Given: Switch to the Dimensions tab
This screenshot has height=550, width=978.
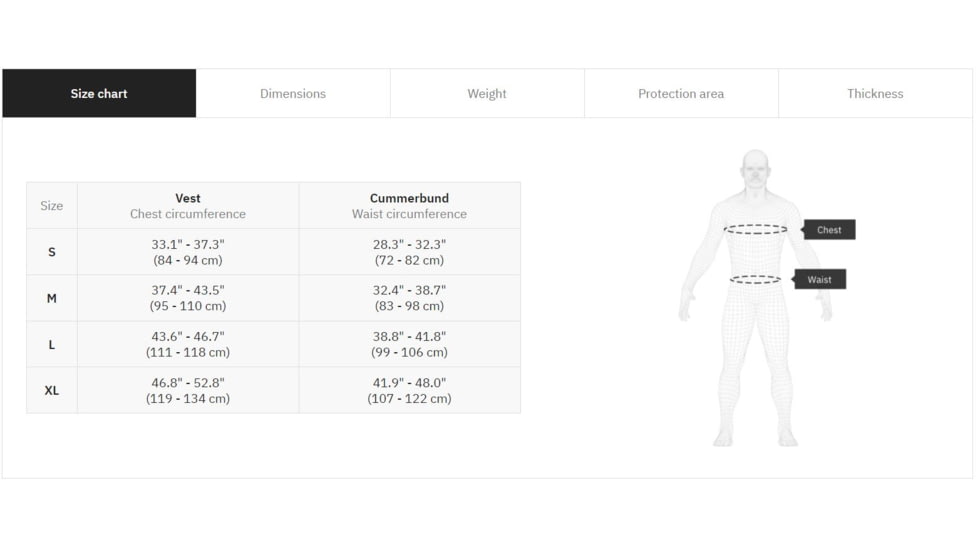Looking at the screenshot, I should [293, 94].
